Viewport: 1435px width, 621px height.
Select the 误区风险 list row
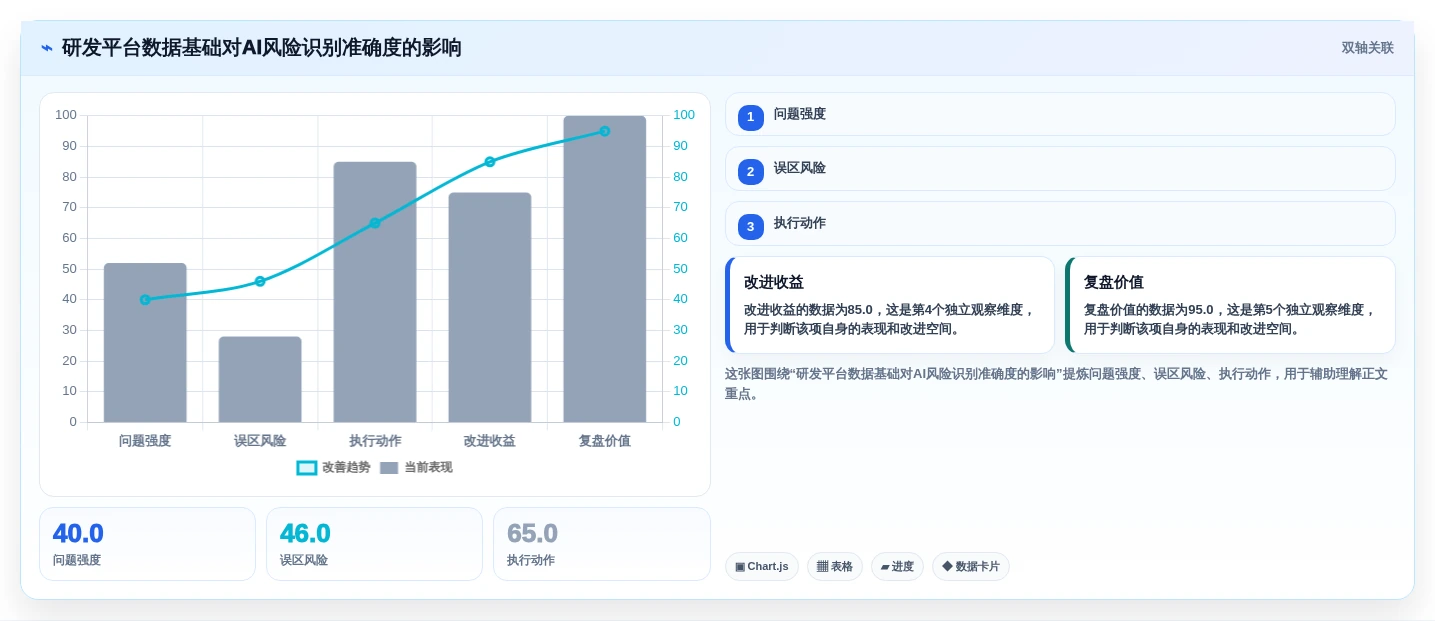(x=1060, y=168)
